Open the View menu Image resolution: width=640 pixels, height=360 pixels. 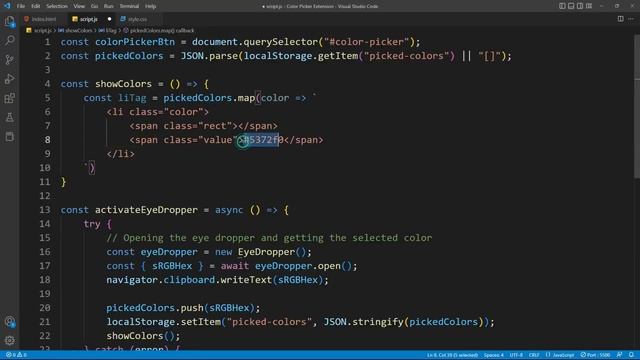pos(79,6)
